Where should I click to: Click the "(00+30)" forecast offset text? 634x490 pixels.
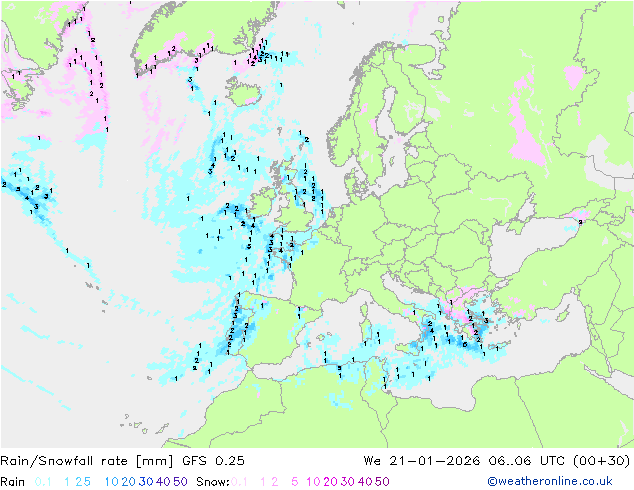tap(602, 461)
